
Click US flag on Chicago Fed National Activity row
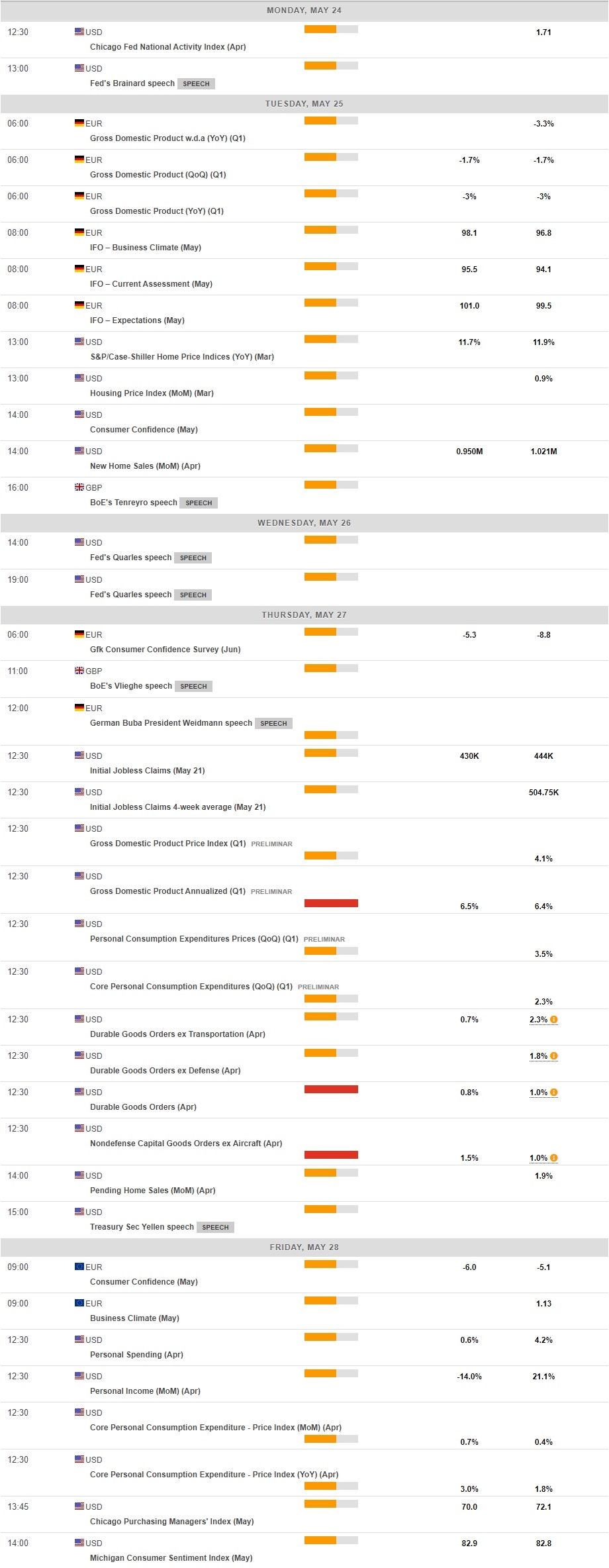(79, 32)
